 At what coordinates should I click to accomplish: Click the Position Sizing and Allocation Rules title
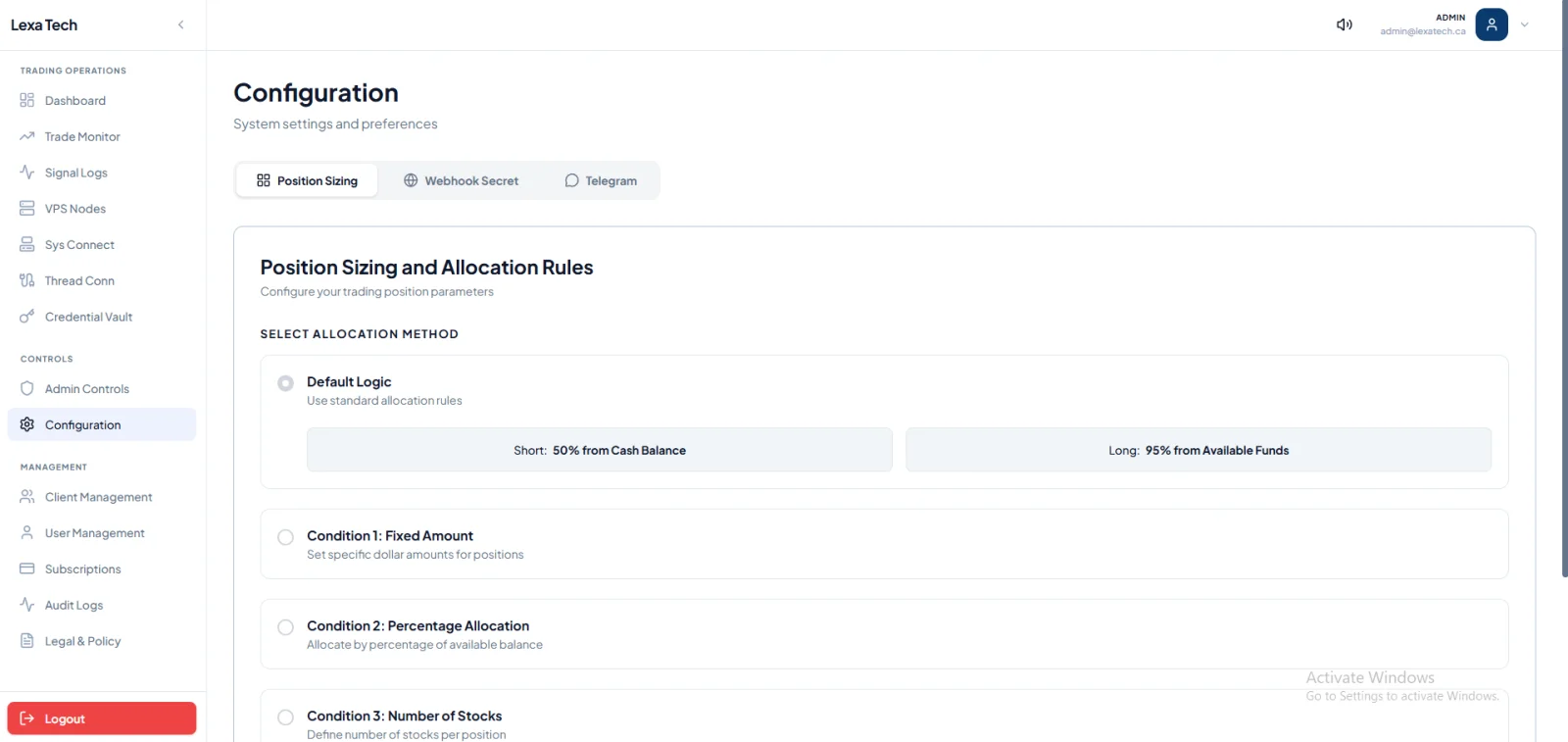pyautogui.click(x=426, y=268)
